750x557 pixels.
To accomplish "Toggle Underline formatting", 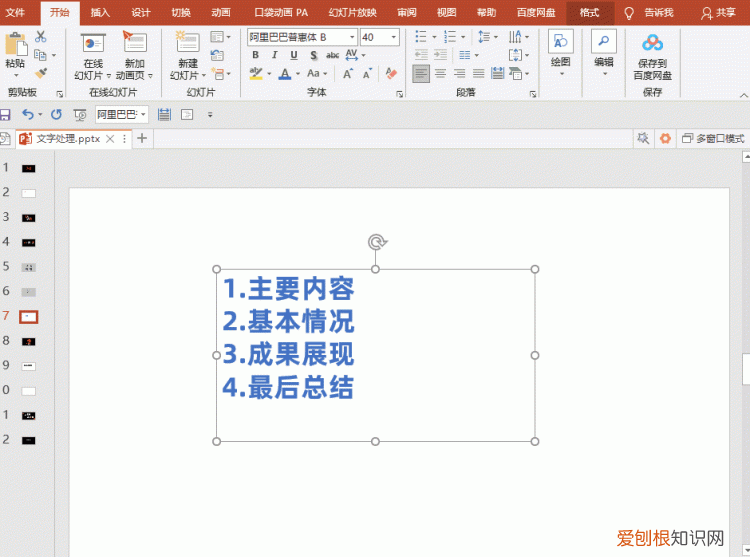I will [x=294, y=55].
